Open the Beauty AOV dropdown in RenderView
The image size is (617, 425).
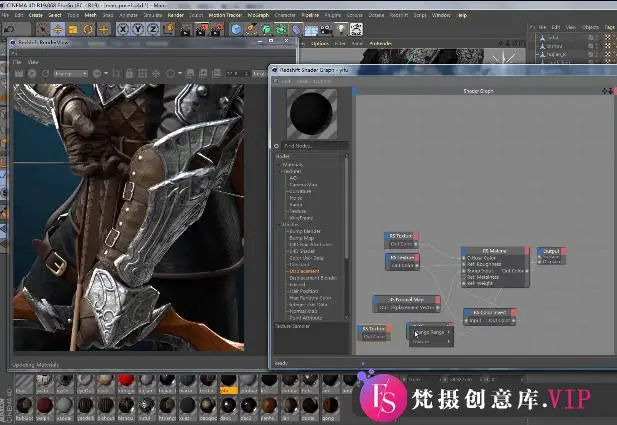click(71, 74)
